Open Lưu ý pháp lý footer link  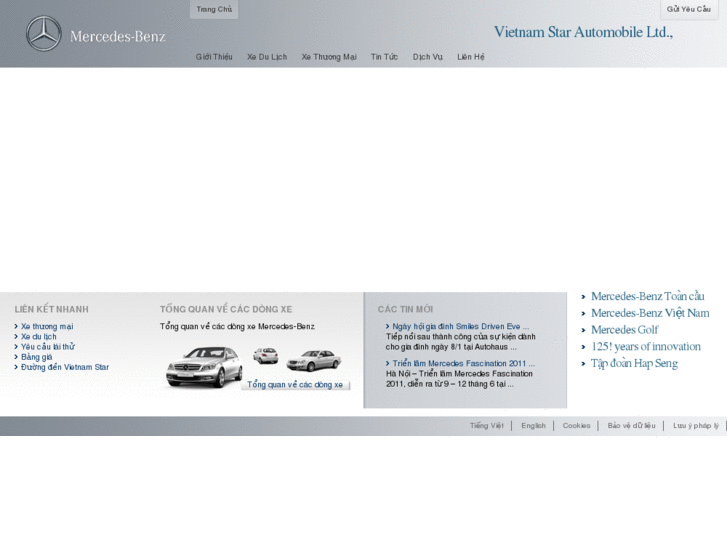[695, 425]
